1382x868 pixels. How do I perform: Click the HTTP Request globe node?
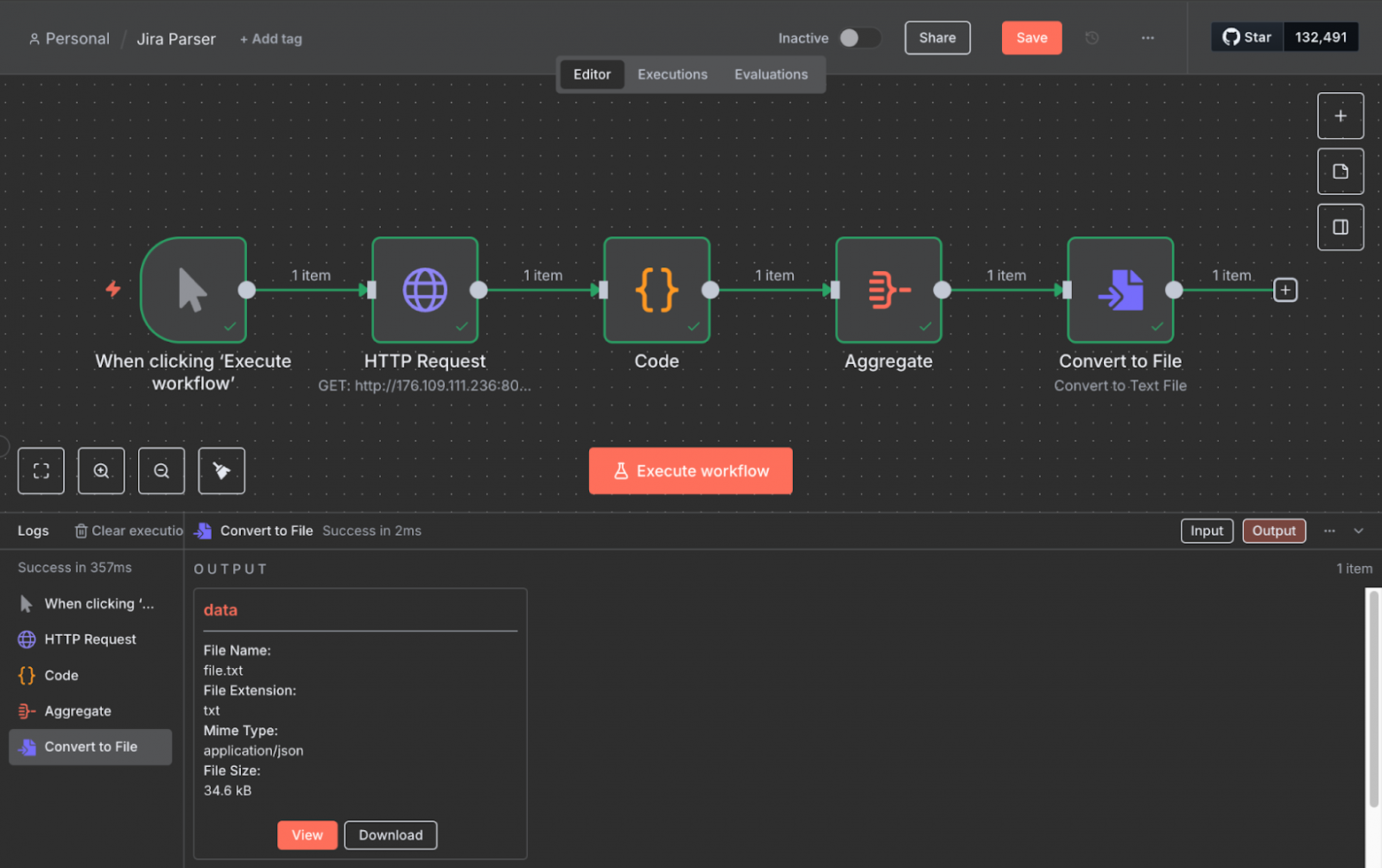coord(424,290)
